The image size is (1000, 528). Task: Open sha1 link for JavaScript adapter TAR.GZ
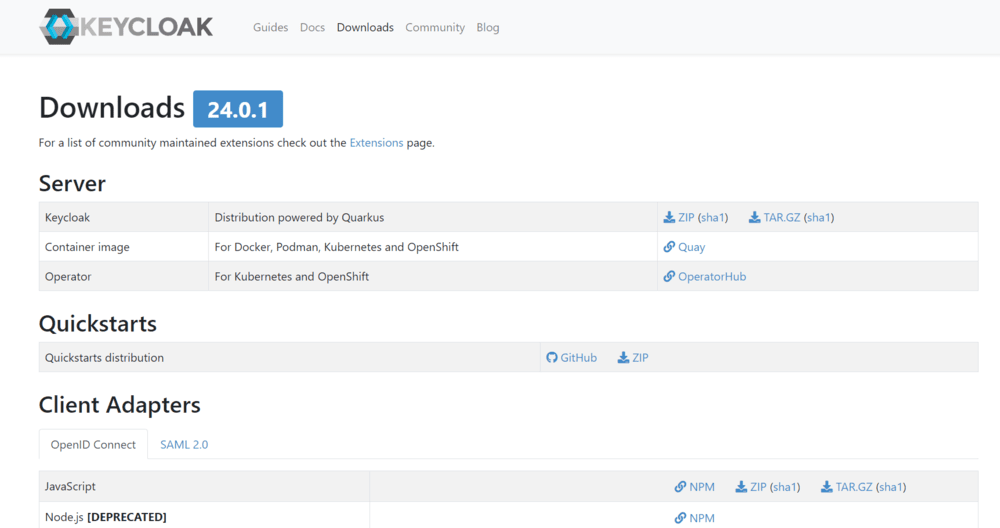(891, 487)
